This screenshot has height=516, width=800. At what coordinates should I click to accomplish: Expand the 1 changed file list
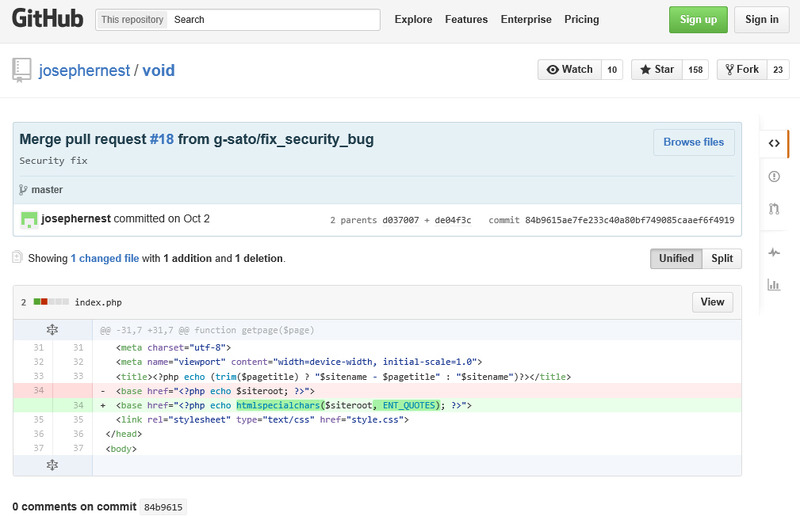(104, 258)
